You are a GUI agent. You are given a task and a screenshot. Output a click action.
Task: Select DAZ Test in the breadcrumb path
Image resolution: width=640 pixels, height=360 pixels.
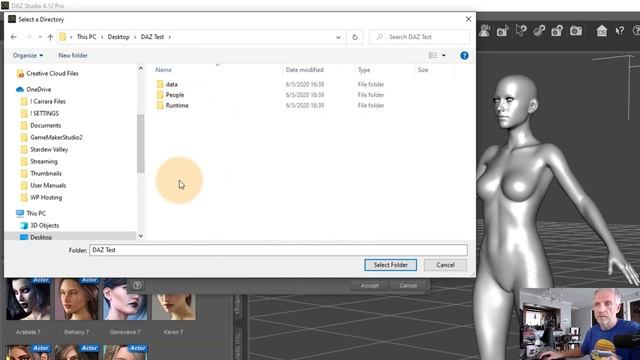click(152, 37)
